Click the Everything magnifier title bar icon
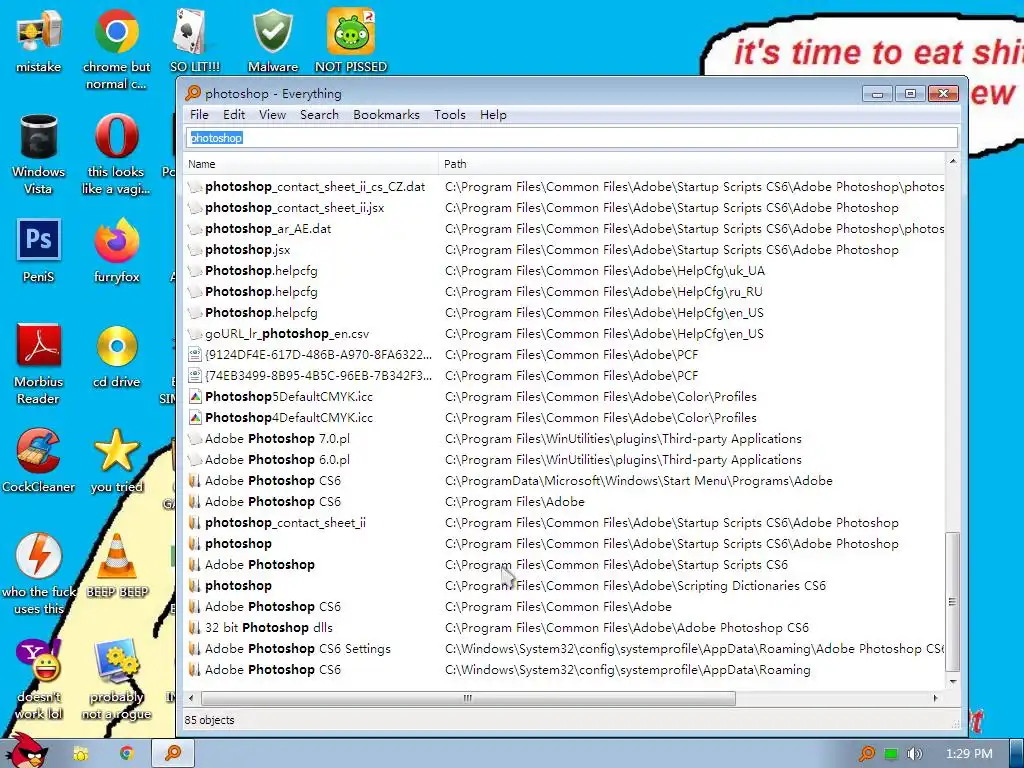The width and height of the screenshot is (1024, 768). click(193, 93)
